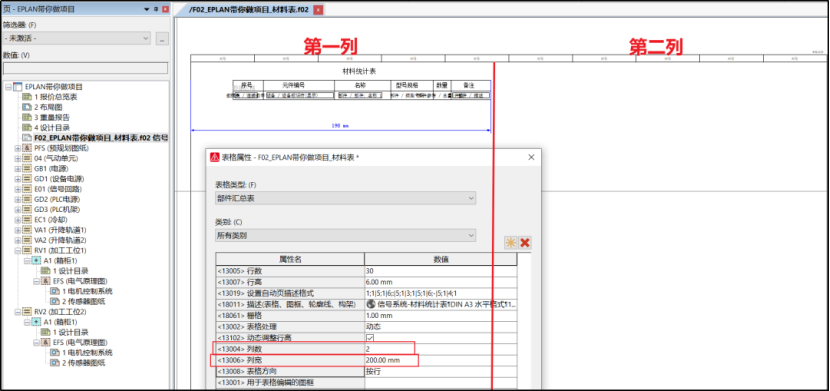Click the 属性名 column header
The image size is (830, 391).
pos(290,259)
